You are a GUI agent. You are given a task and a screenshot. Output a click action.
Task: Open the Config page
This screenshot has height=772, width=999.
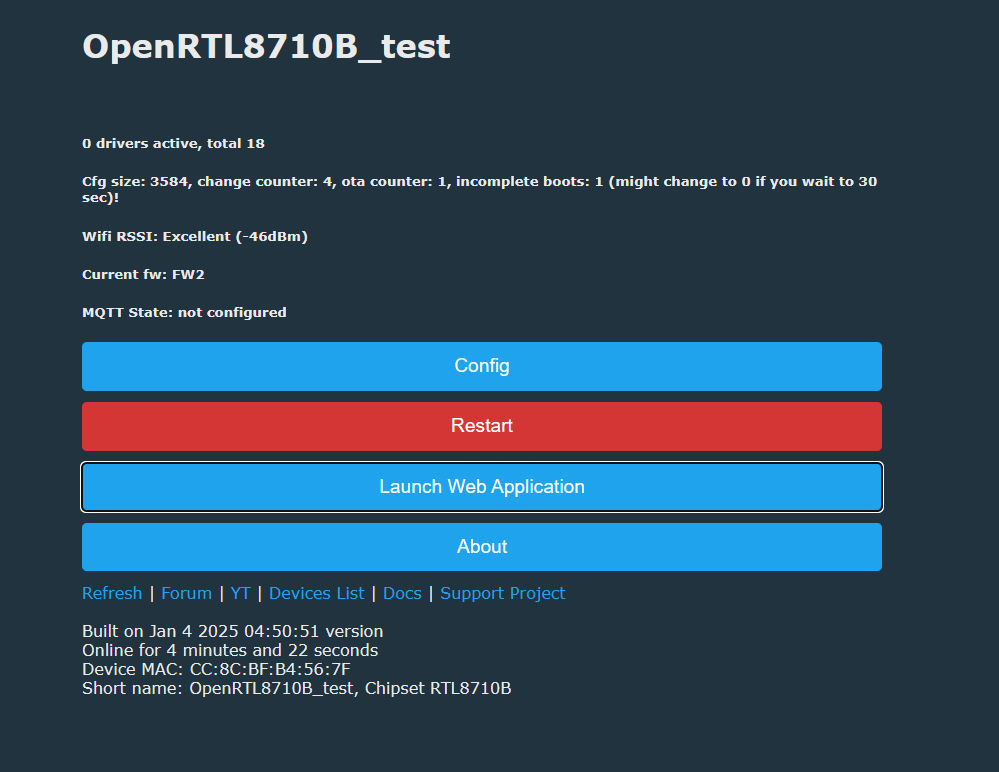[x=481, y=366]
